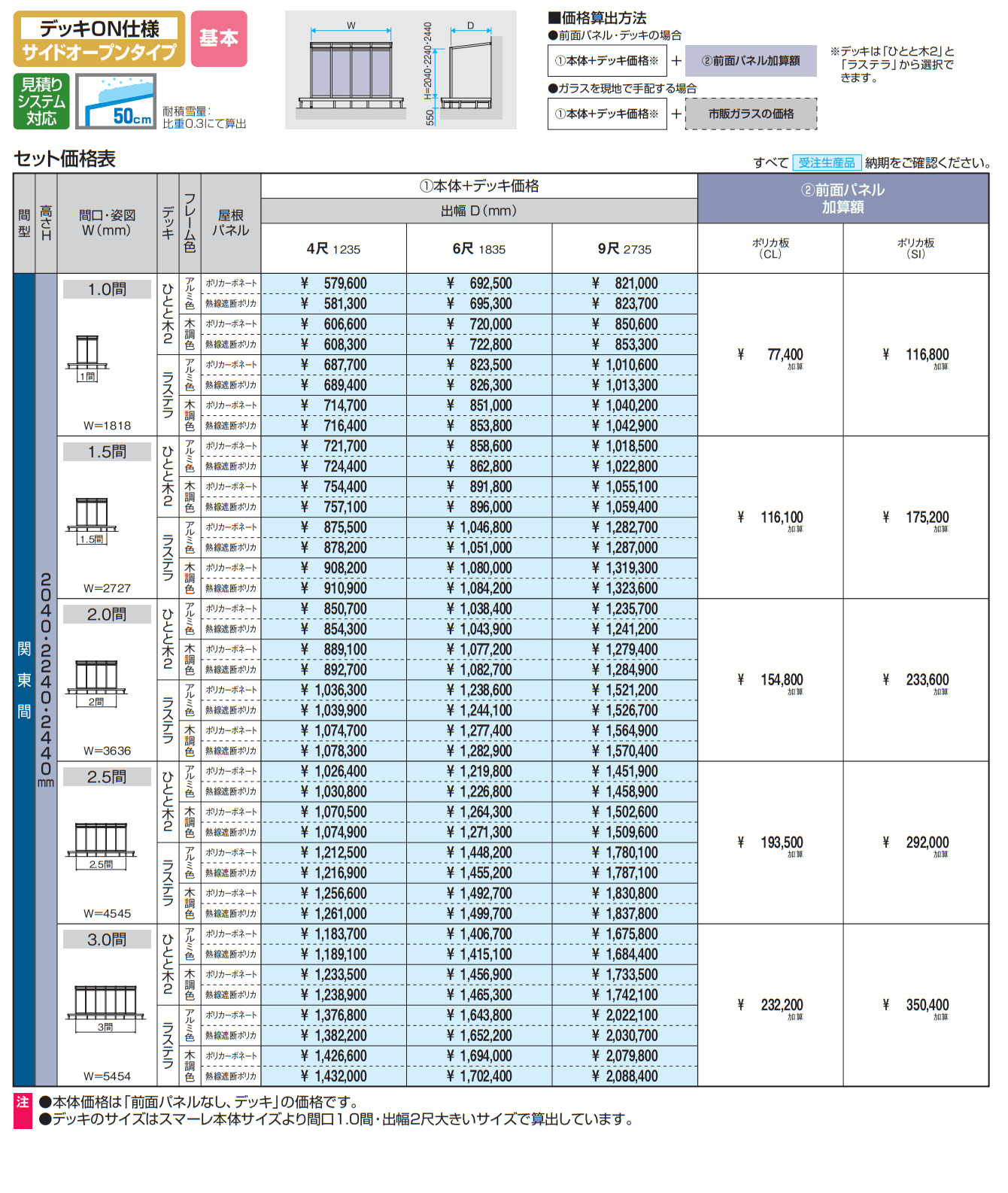Click the ¥2,088,400 price cell
This screenshot has width=1008, height=1193.
624,1076
